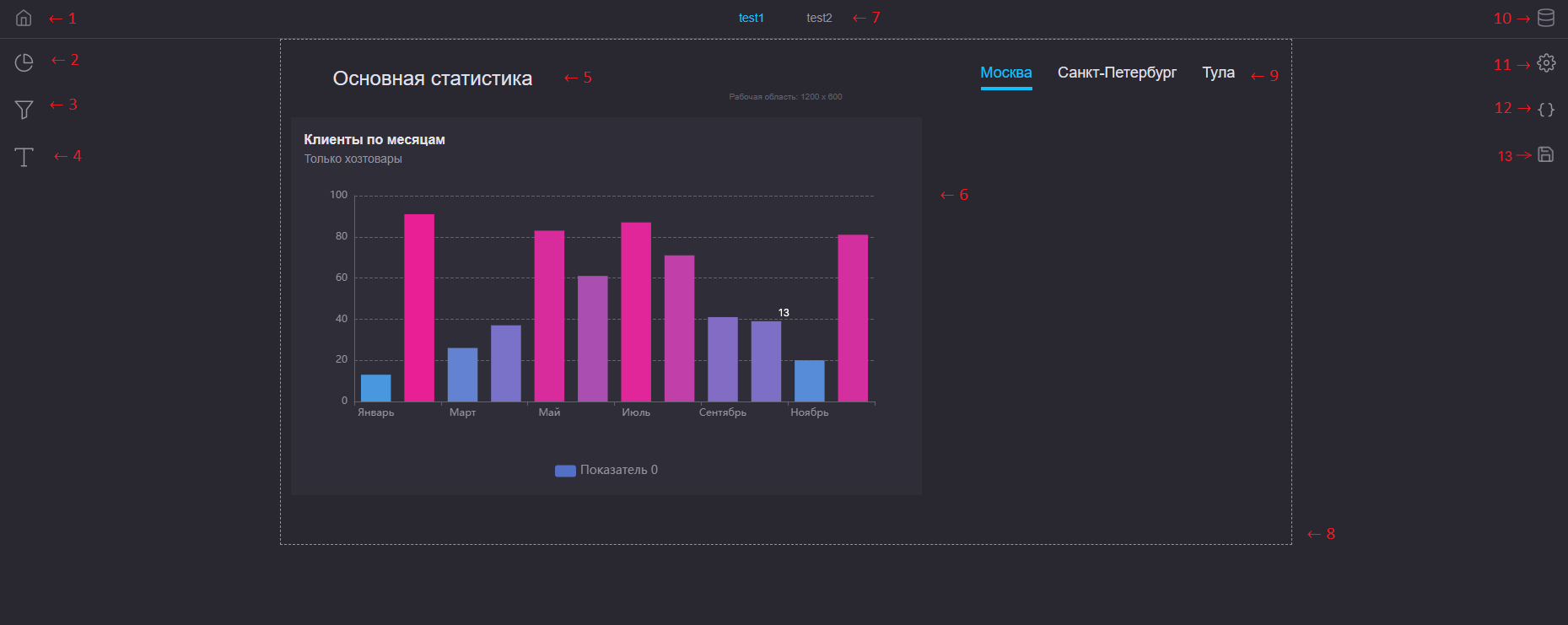Screen dimensions: 1568x625
Task: Select the text tool icon
Action: (x=24, y=157)
